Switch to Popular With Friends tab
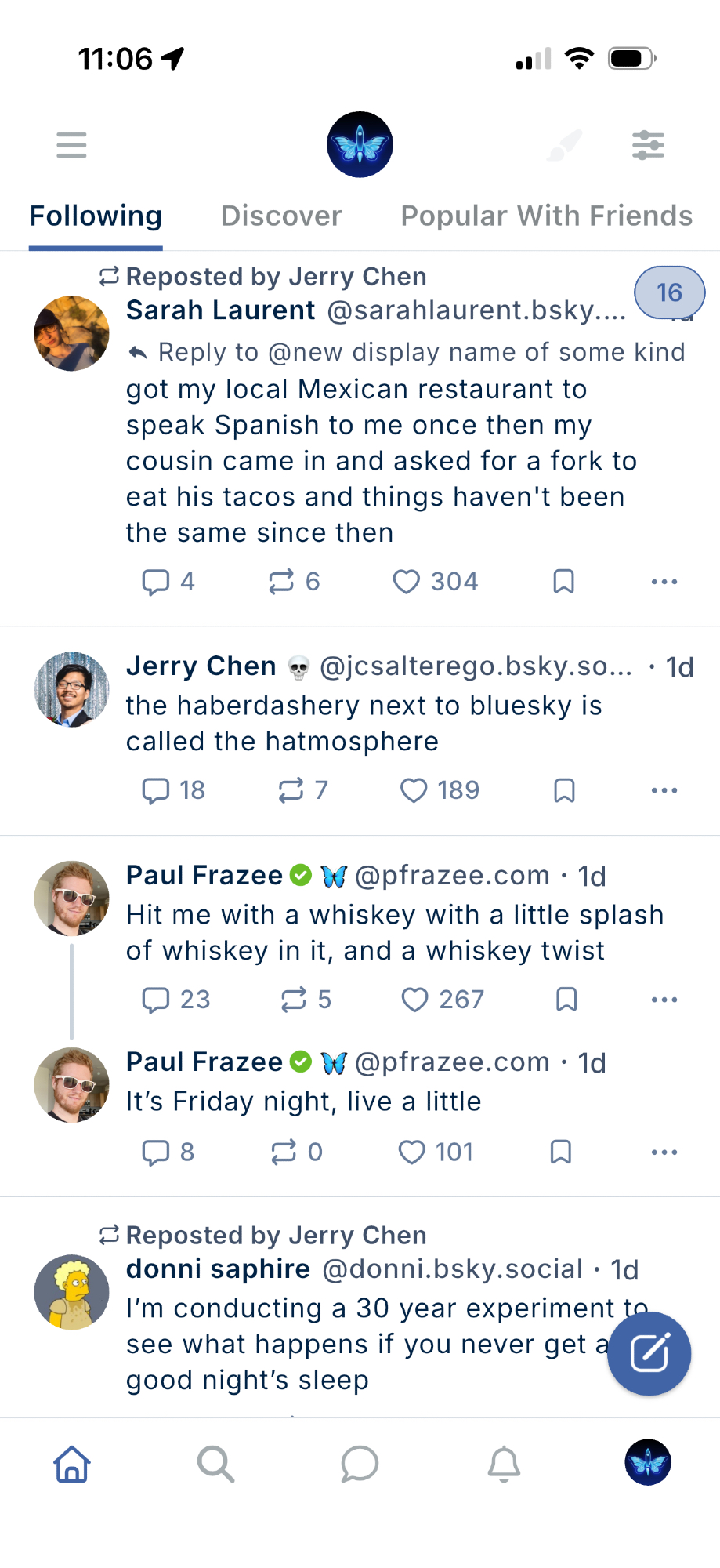 point(546,216)
